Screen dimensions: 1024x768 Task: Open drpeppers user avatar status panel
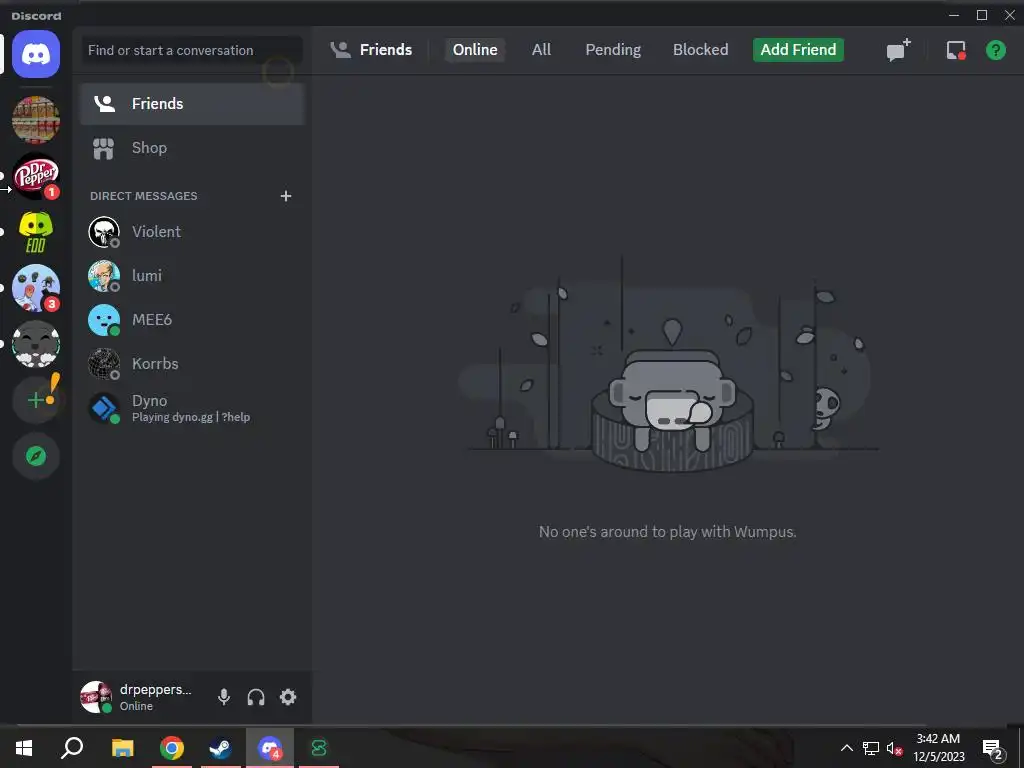pyautogui.click(x=96, y=697)
